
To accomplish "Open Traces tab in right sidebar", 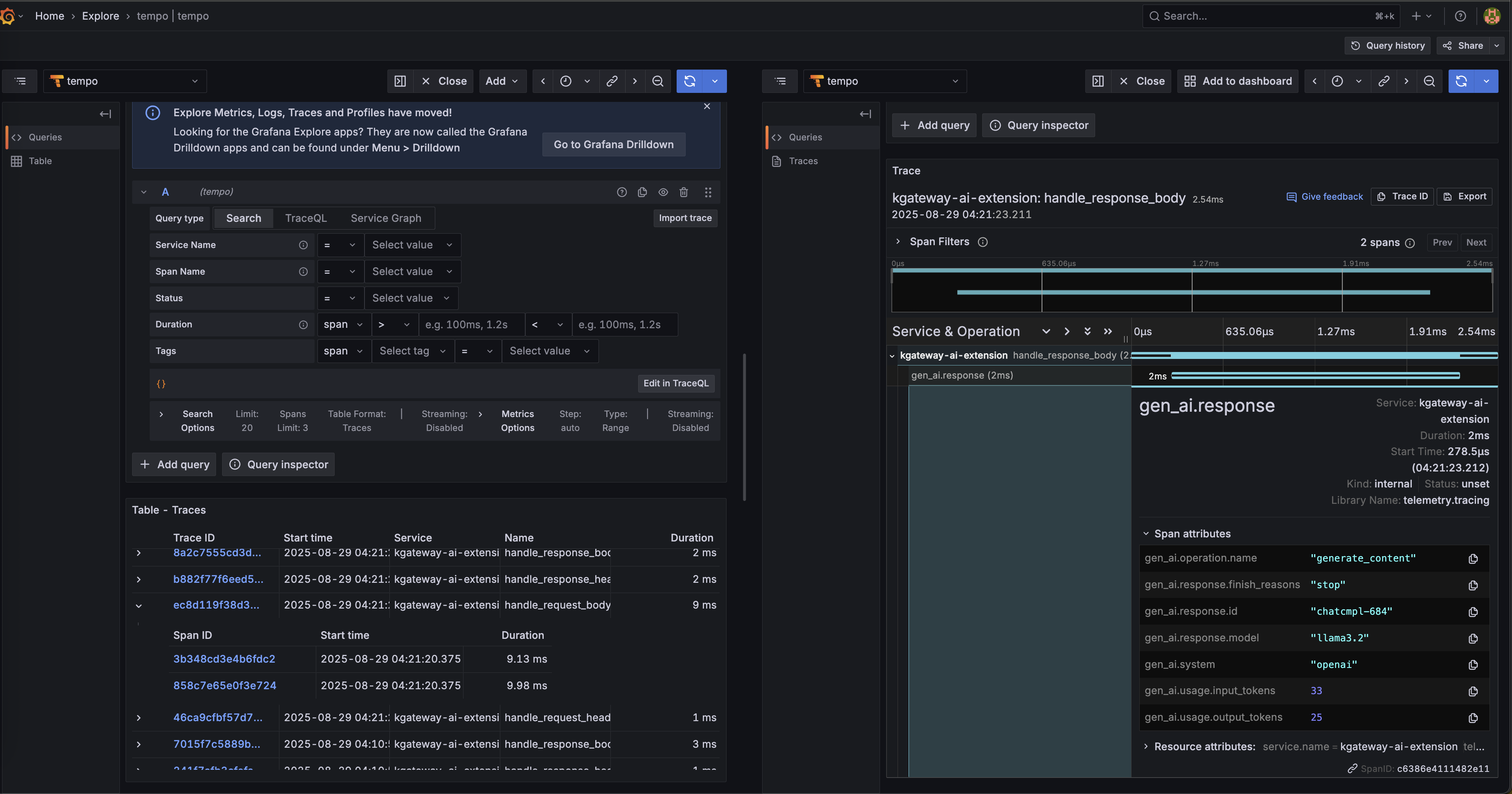I will pyautogui.click(x=802, y=161).
